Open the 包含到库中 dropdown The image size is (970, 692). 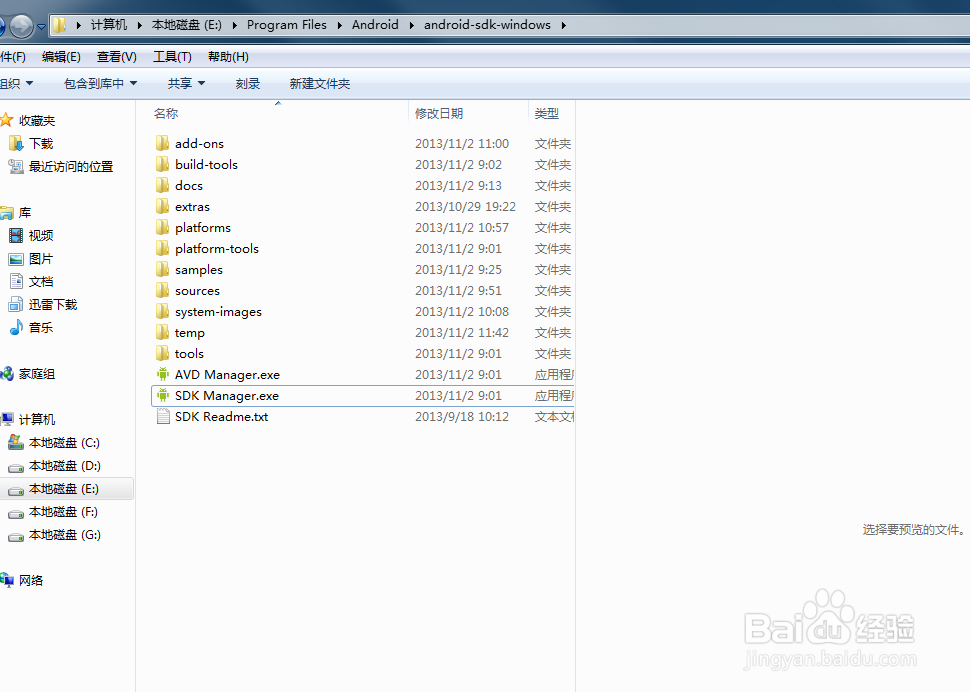(99, 83)
